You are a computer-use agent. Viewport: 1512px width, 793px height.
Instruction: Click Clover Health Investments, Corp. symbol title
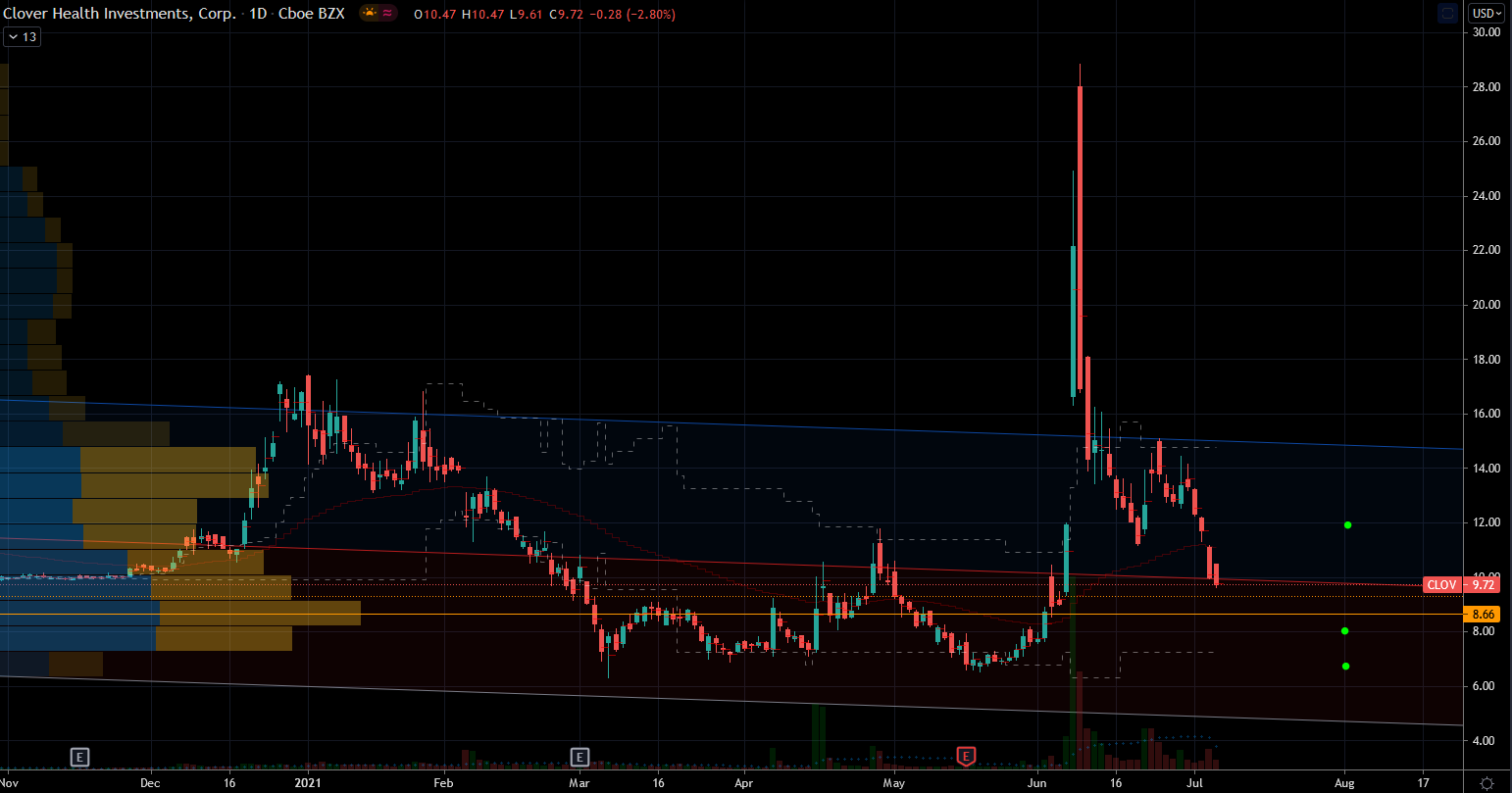pos(119,15)
